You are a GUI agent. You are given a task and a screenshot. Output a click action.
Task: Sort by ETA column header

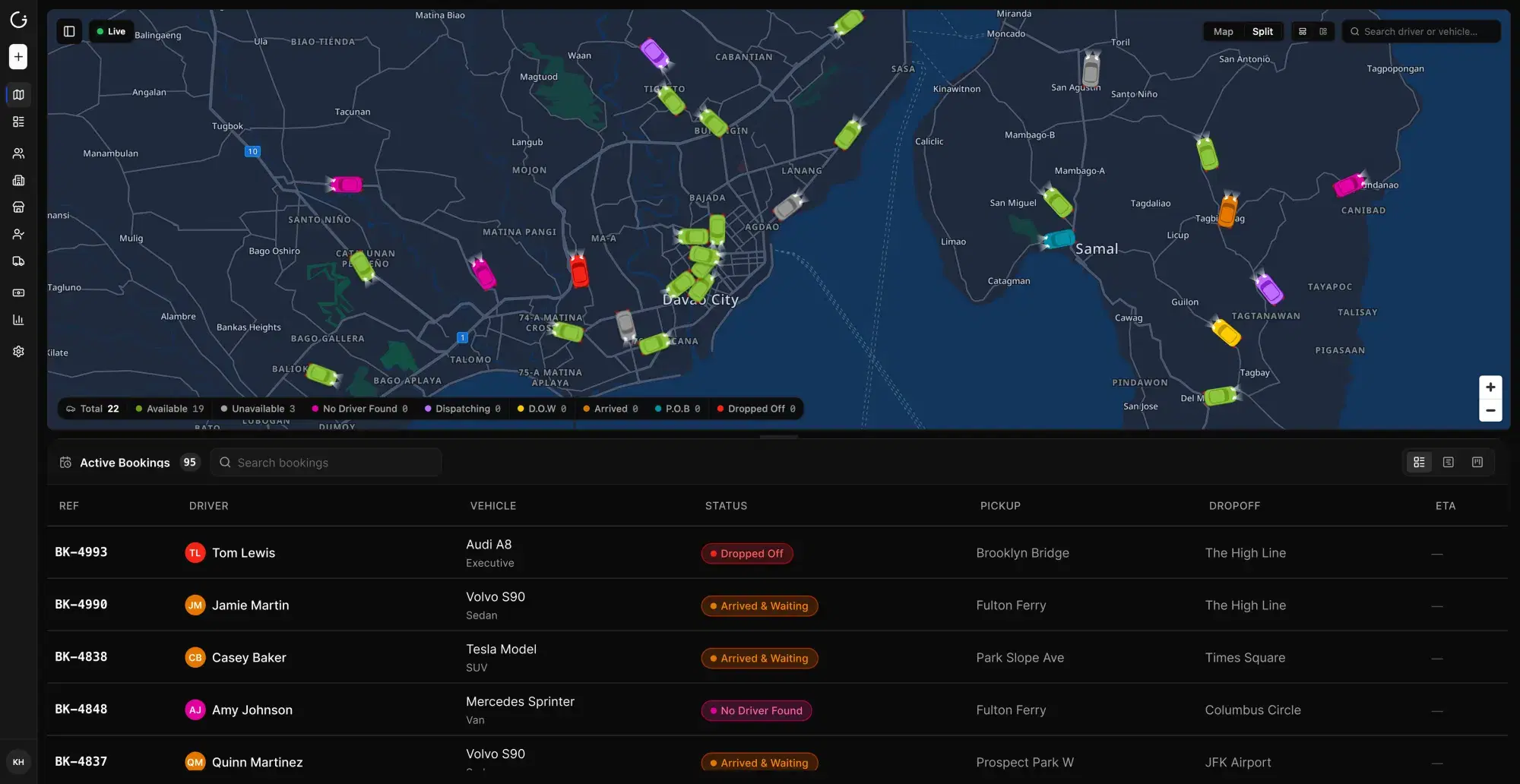coord(1446,506)
